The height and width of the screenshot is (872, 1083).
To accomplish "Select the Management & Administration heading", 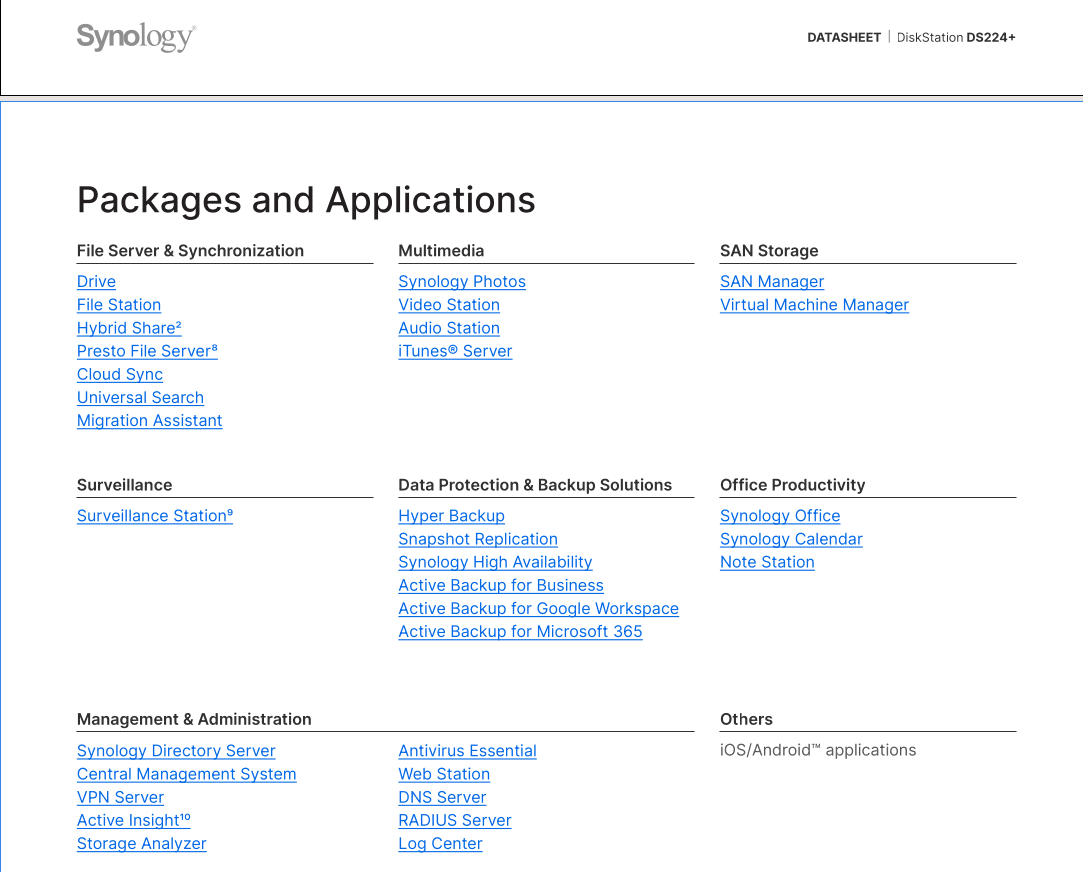I will click(194, 719).
